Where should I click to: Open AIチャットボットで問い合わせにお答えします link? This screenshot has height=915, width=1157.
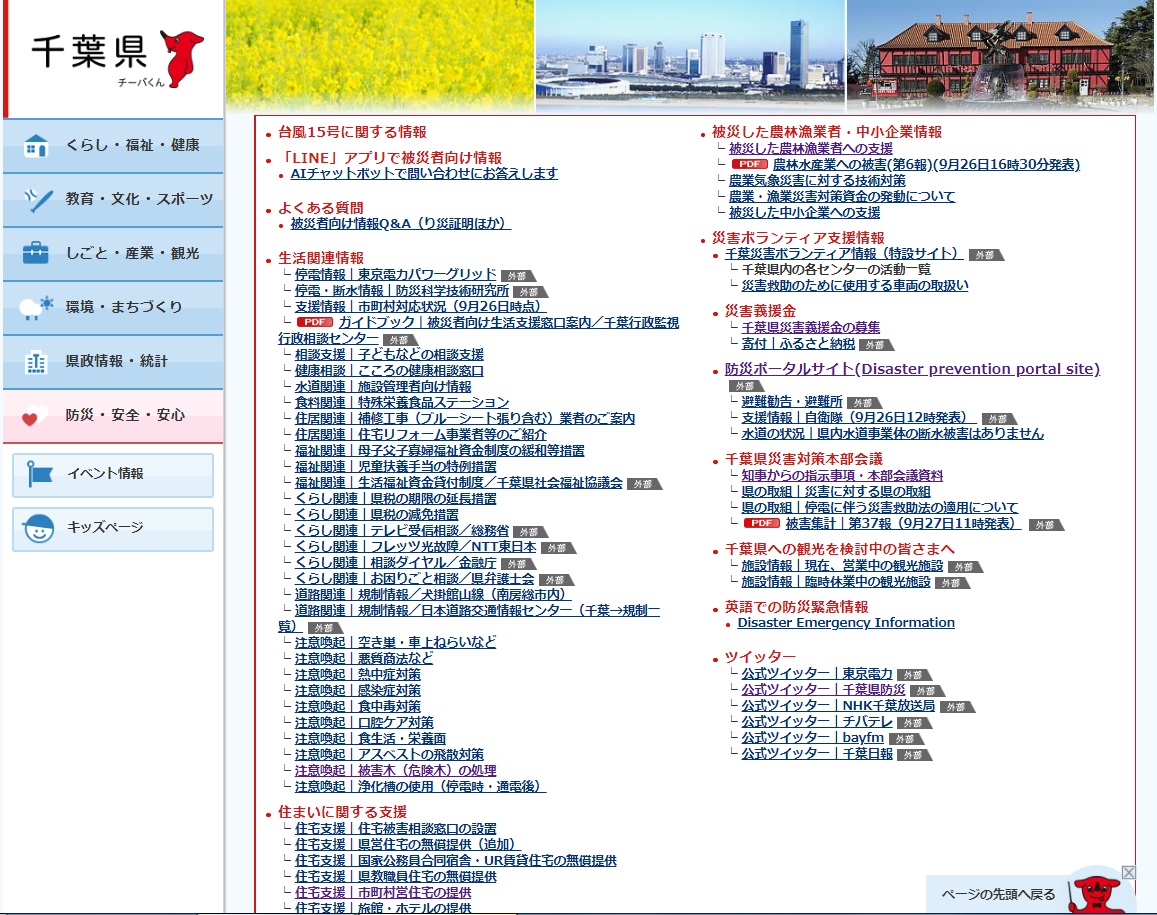pyautogui.click(x=424, y=174)
